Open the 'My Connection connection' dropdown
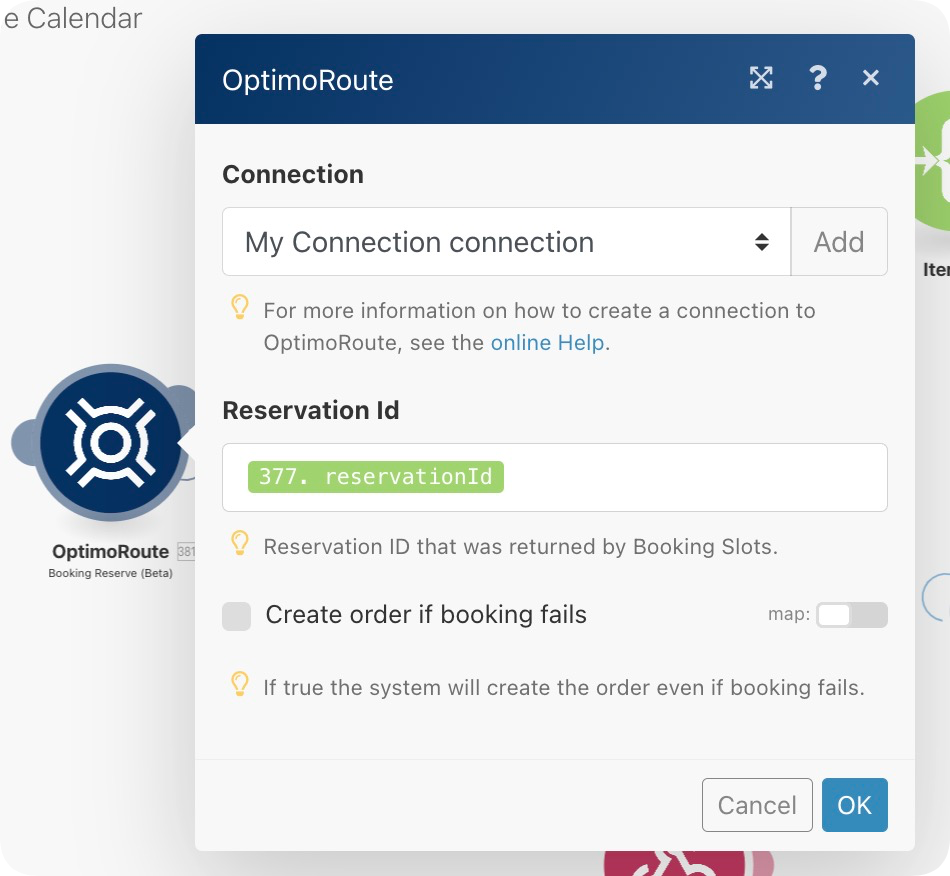Image resolution: width=950 pixels, height=876 pixels. pyautogui.click(x=506, y=242)
